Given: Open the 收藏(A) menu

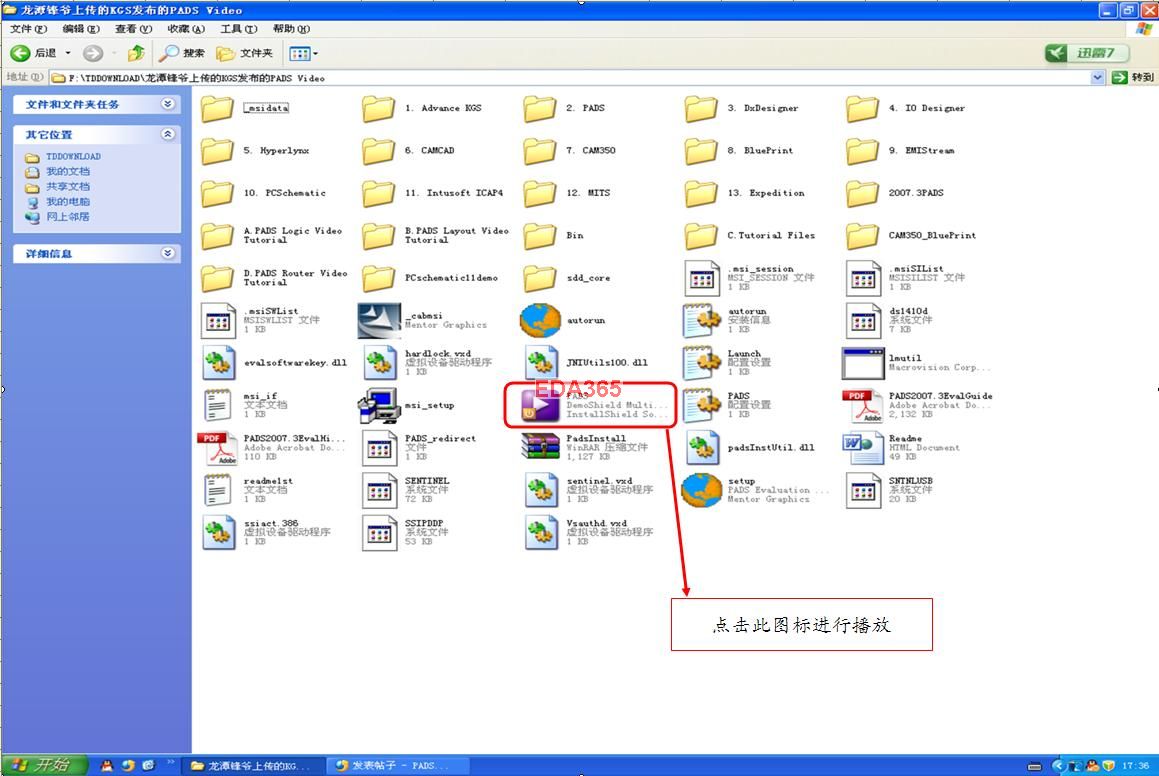Looking at the screenshot, I should (x=186, y=29).
